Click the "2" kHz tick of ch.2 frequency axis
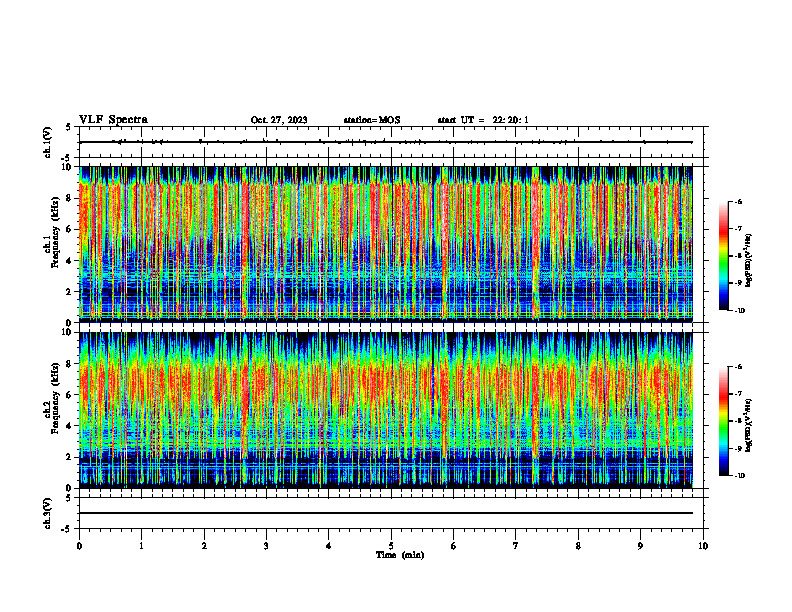This screenshot has height=612, width=792. click(70, 457)
